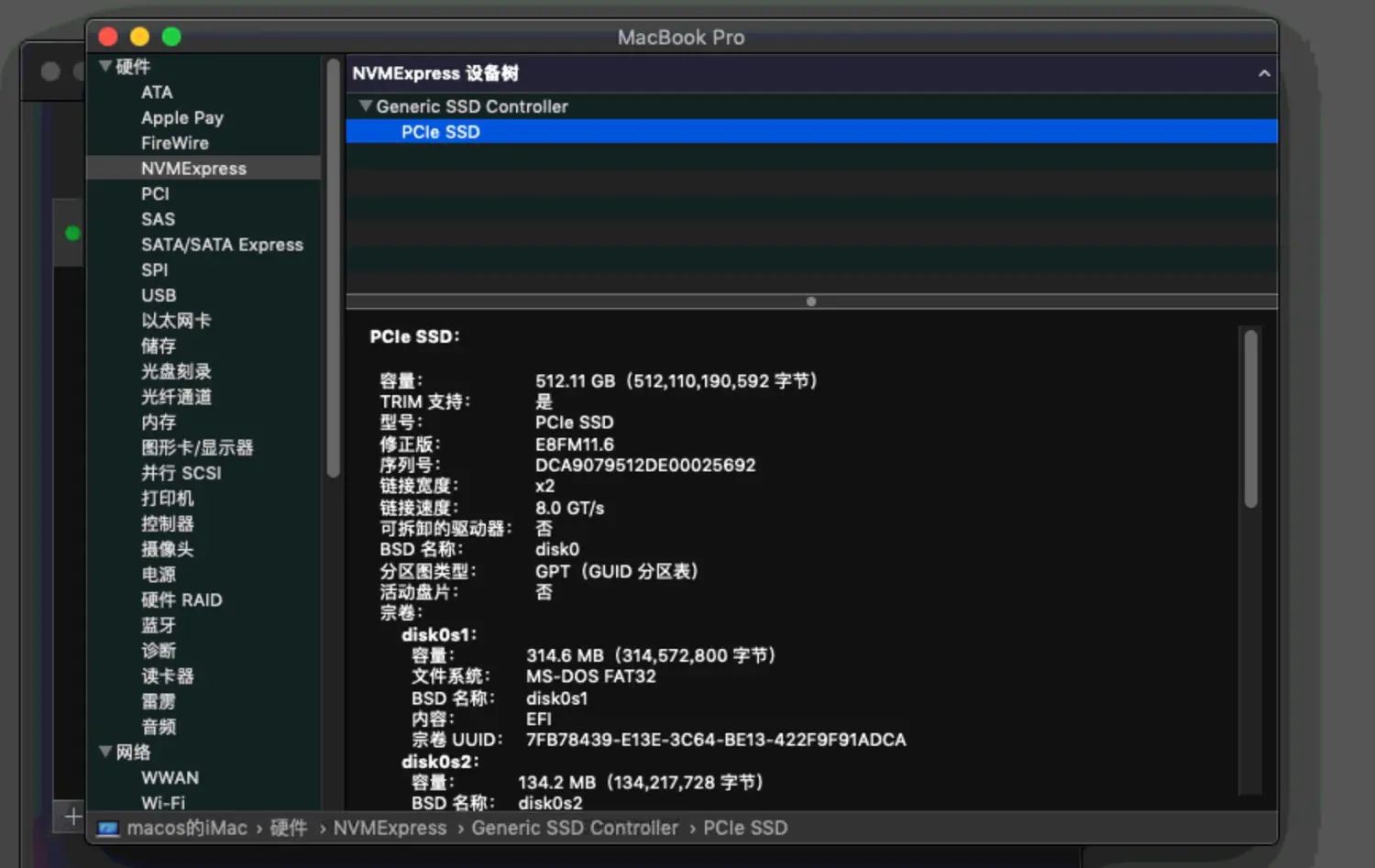1375x868 pixels.
Task: Select 雷雳 in the sidebar
Action: (159, 701)
